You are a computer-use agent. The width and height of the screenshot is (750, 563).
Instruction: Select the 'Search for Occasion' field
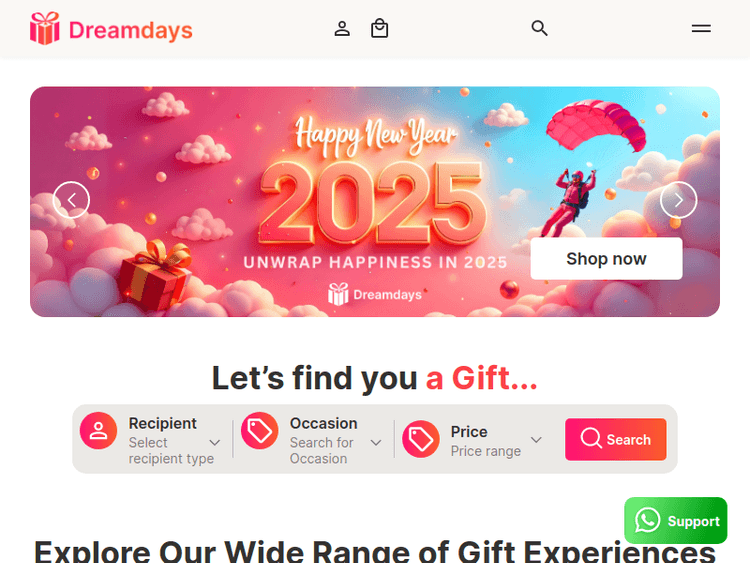tap(321, 451)
